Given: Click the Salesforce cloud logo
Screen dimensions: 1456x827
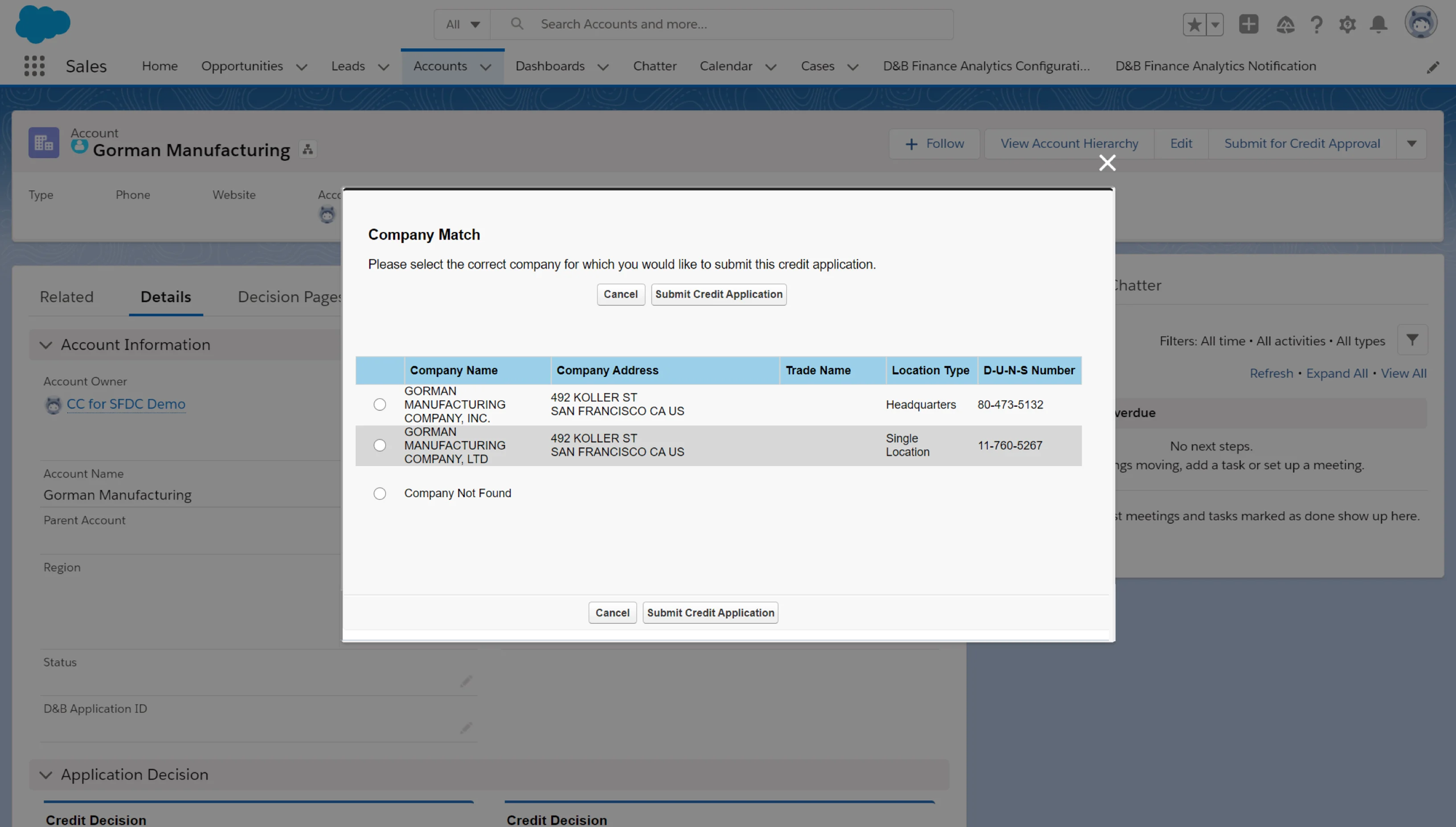Looking at the screenshot, I should 43,24.
